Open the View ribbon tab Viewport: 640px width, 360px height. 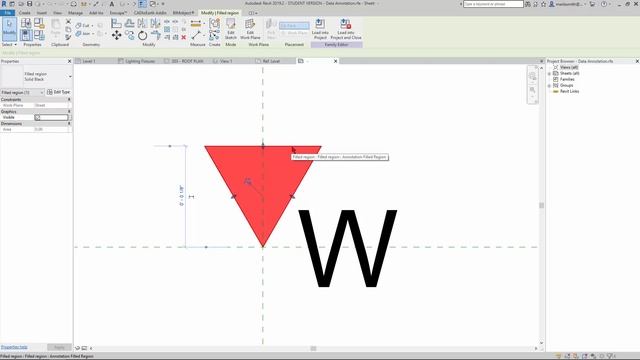click(58, 13)
